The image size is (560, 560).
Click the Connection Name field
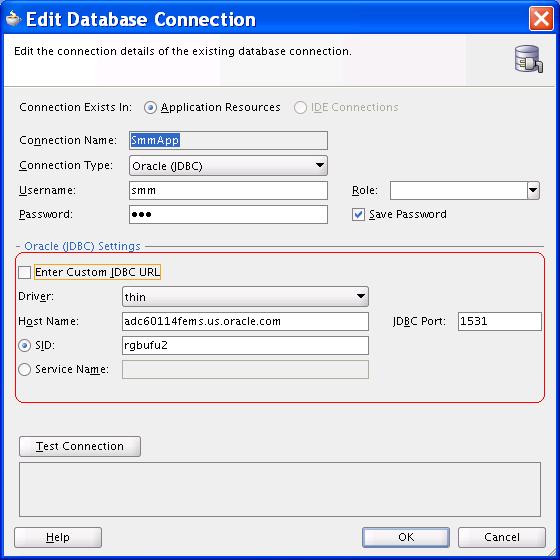pyautogui.click(x=228, y=140)
